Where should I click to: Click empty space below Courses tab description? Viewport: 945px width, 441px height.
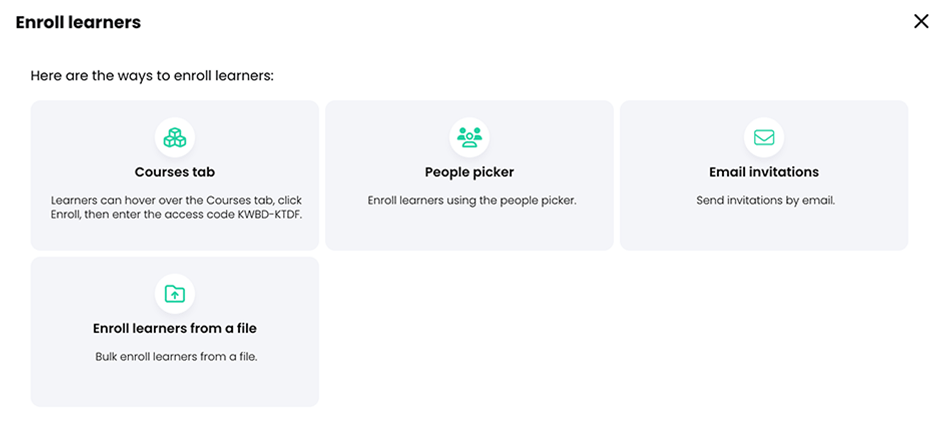point(175,236)
